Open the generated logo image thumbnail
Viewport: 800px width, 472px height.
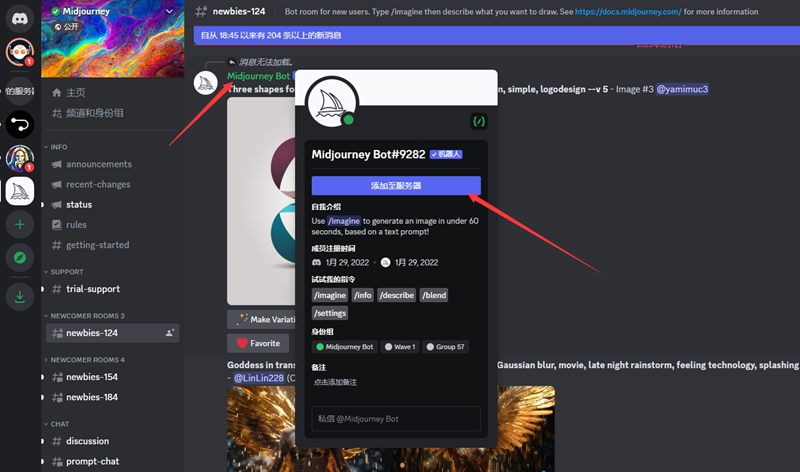point(261,201)
